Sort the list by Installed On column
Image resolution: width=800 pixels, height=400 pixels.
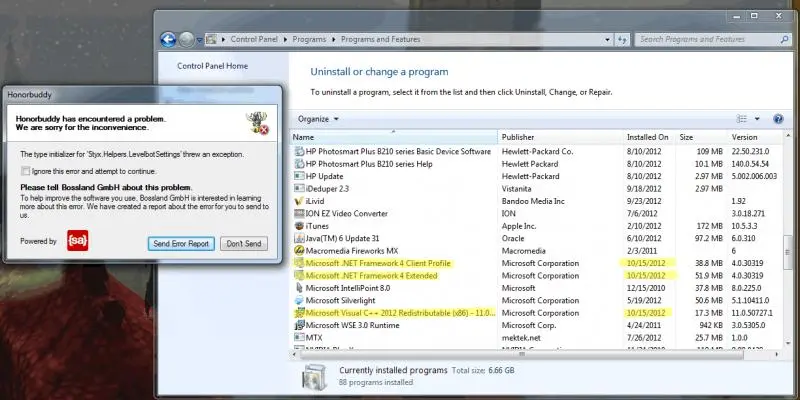click(x=649, y=137)
